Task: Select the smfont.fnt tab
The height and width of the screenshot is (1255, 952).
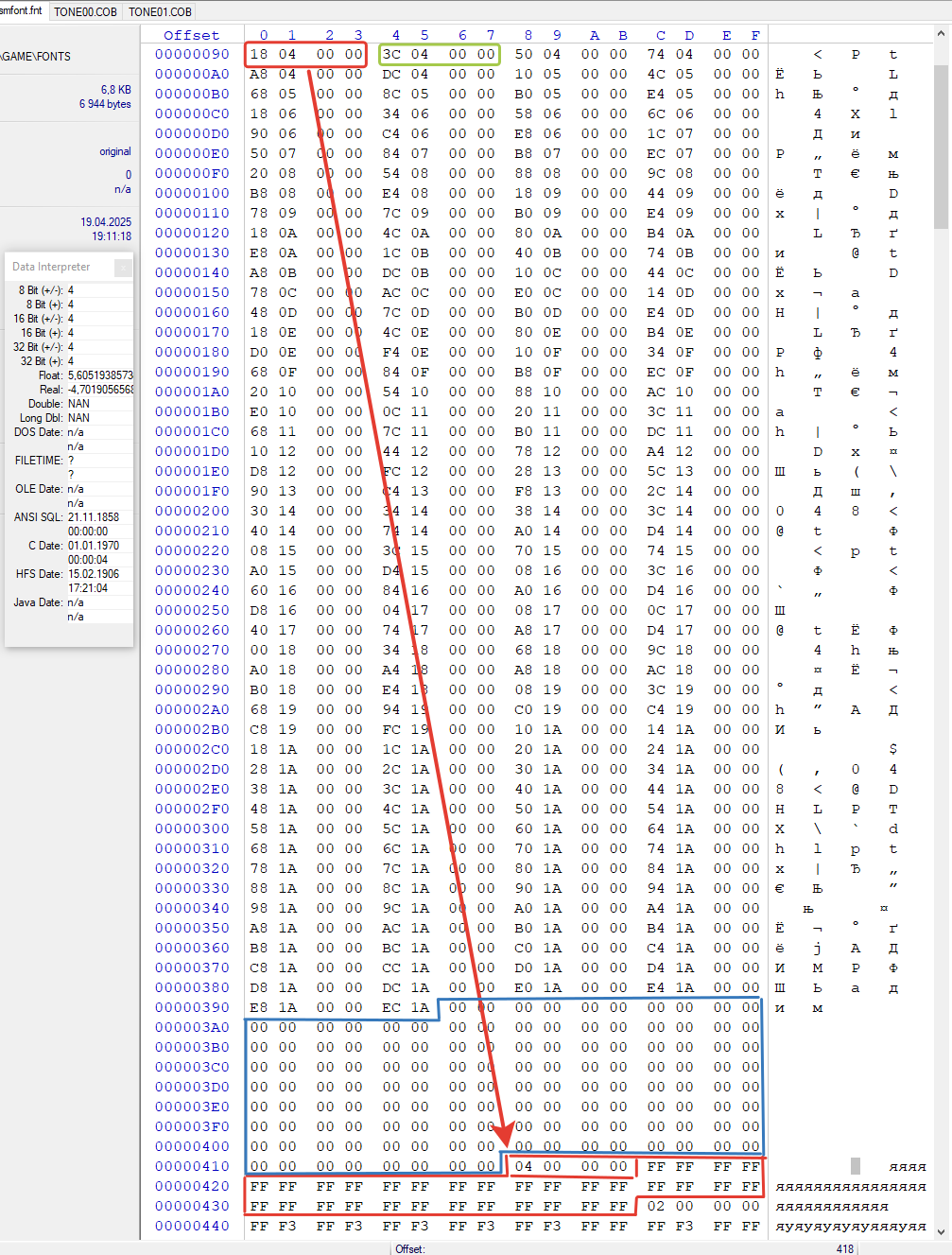Action: tap(22, 12)
